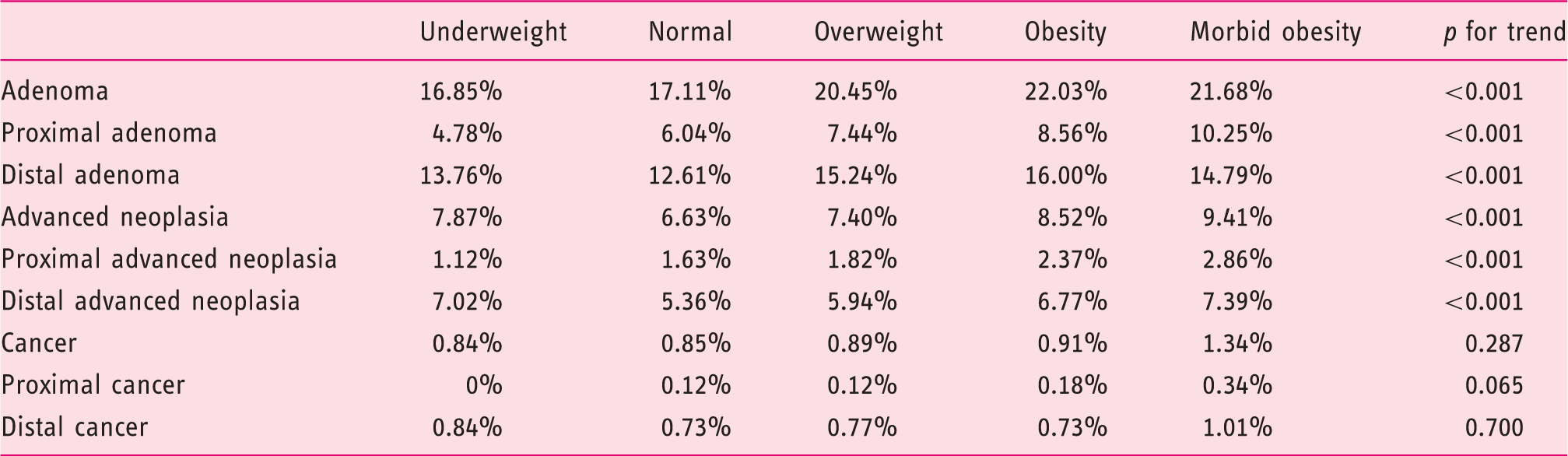Select the Morbid obesity column header
This screenshot has width=1568, height=456.
pos(1275,32)
